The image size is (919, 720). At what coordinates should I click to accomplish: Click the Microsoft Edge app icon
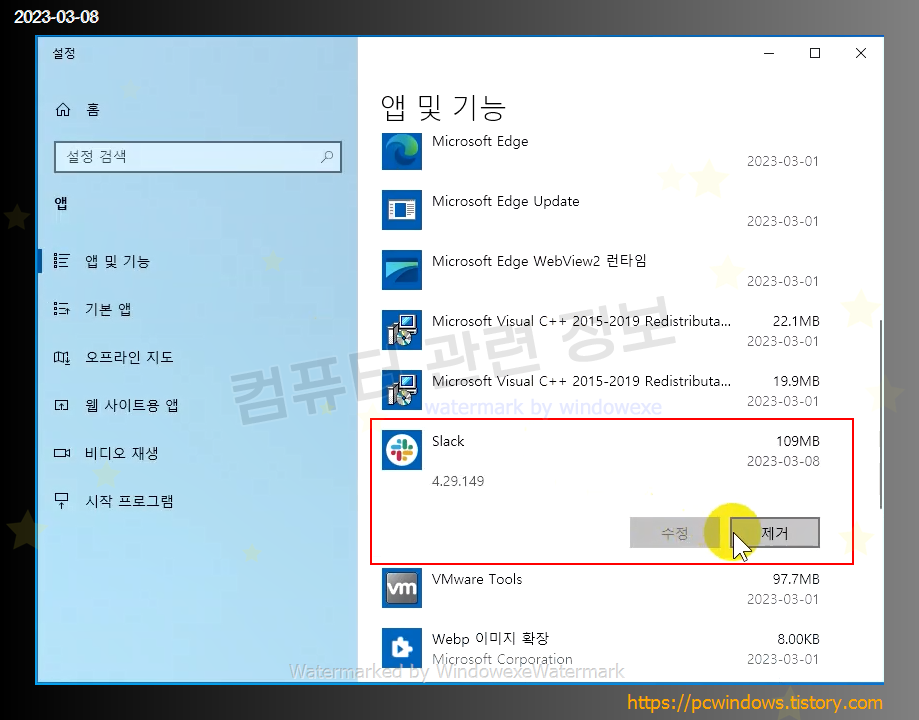tap(401, 151)
